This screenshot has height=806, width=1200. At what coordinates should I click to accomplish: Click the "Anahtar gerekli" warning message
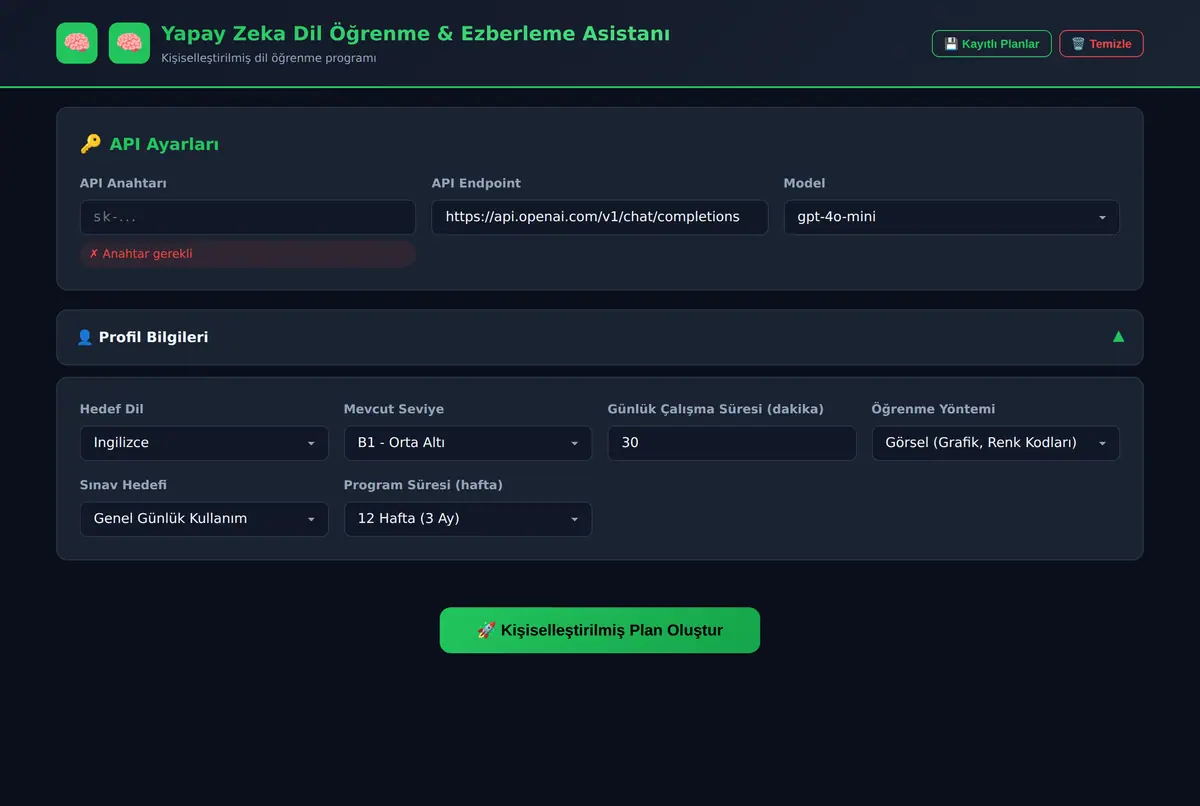[x=248, y=254]
